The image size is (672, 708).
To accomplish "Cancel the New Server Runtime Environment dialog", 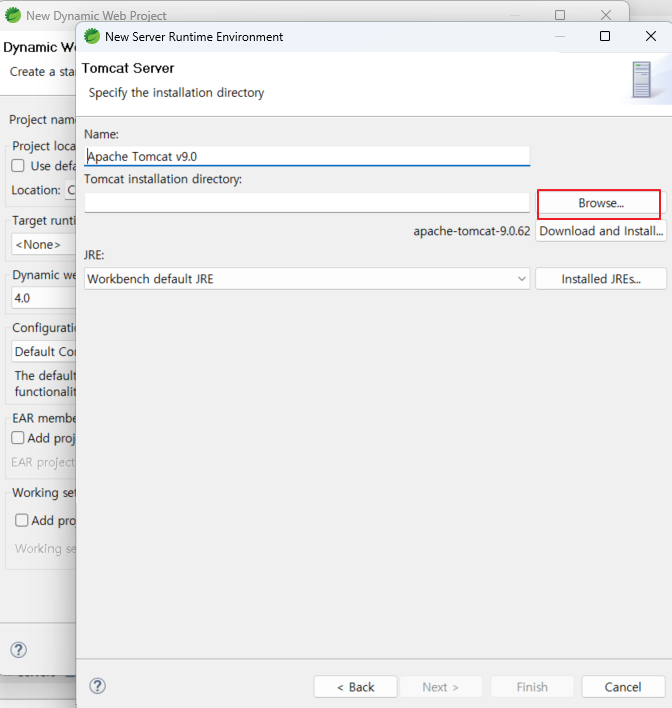I will [x=623, y=687].
